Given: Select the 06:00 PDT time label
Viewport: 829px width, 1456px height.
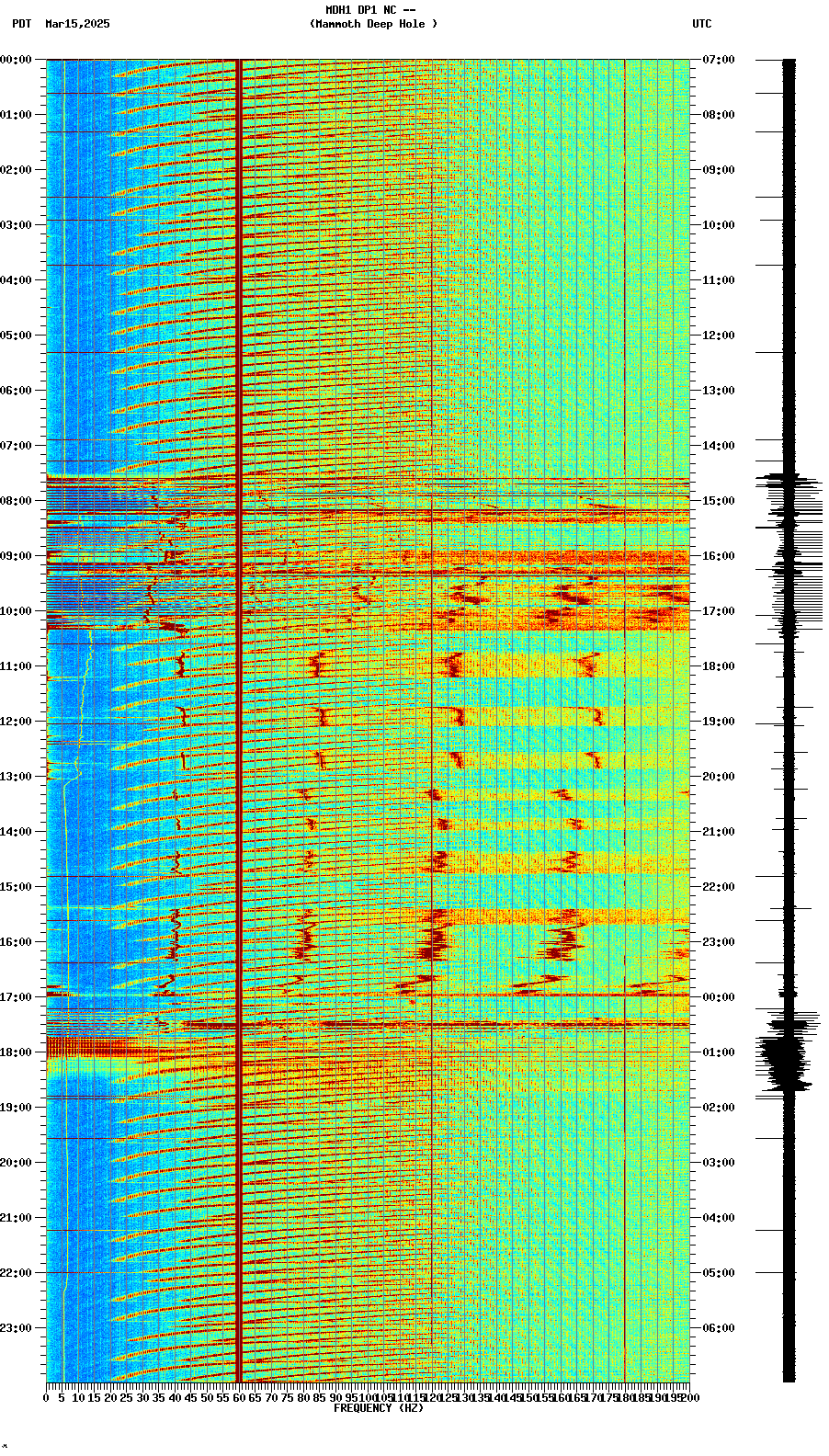Looking at the screenshot, I should pos(17,391).
